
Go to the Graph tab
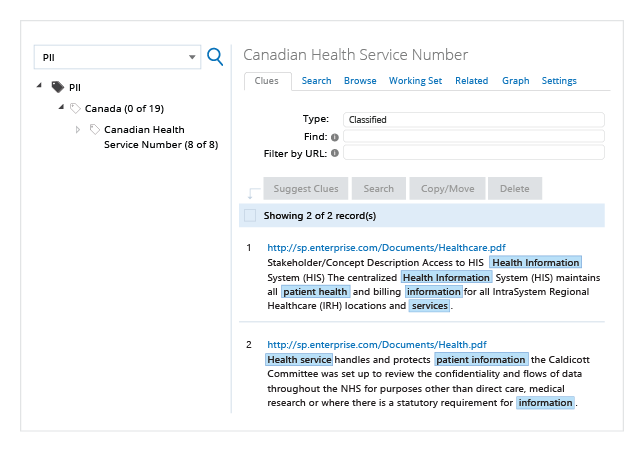pos(516,81)
